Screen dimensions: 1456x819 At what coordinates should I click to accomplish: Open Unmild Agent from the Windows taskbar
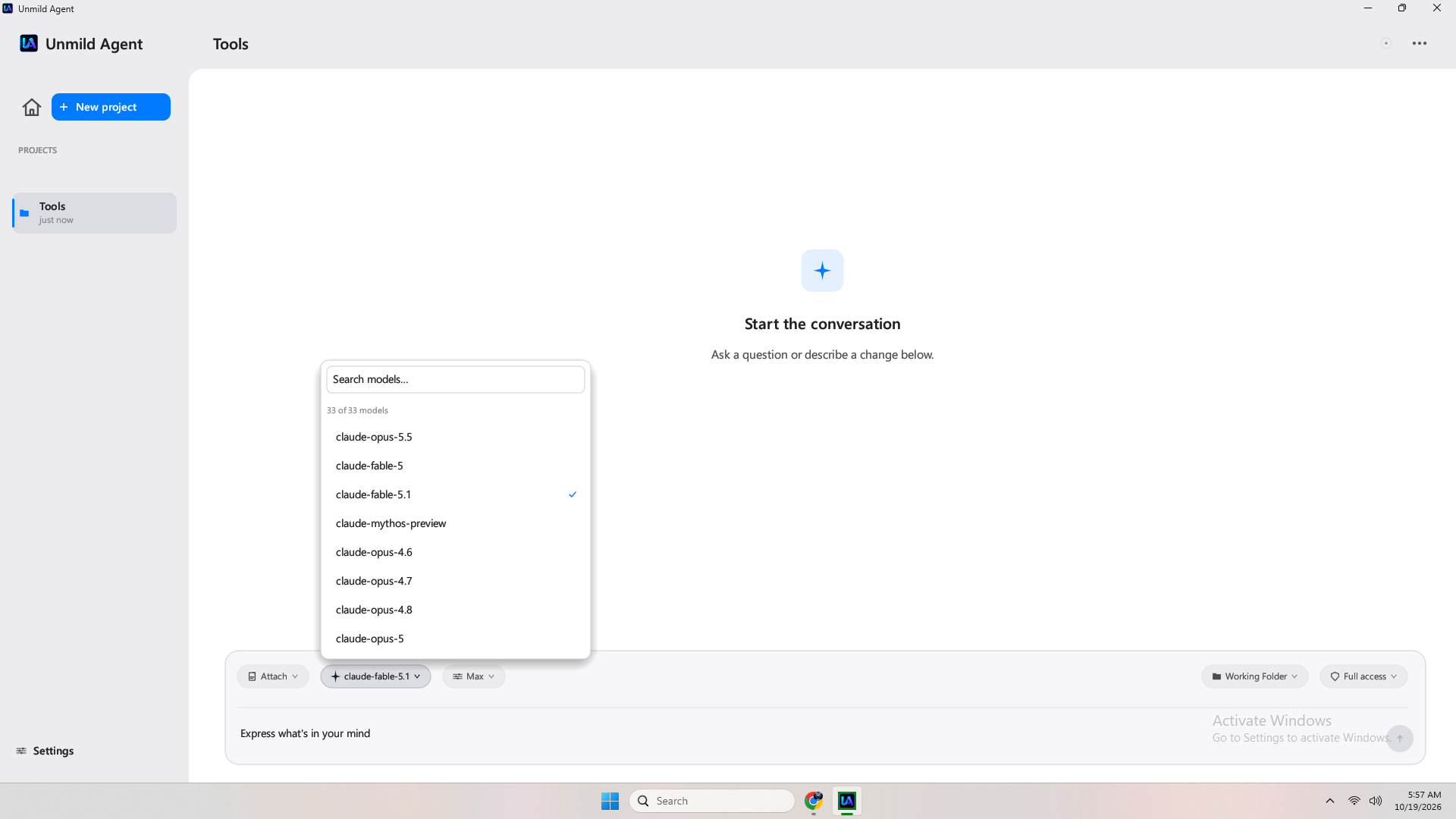(x=847, y=801)
